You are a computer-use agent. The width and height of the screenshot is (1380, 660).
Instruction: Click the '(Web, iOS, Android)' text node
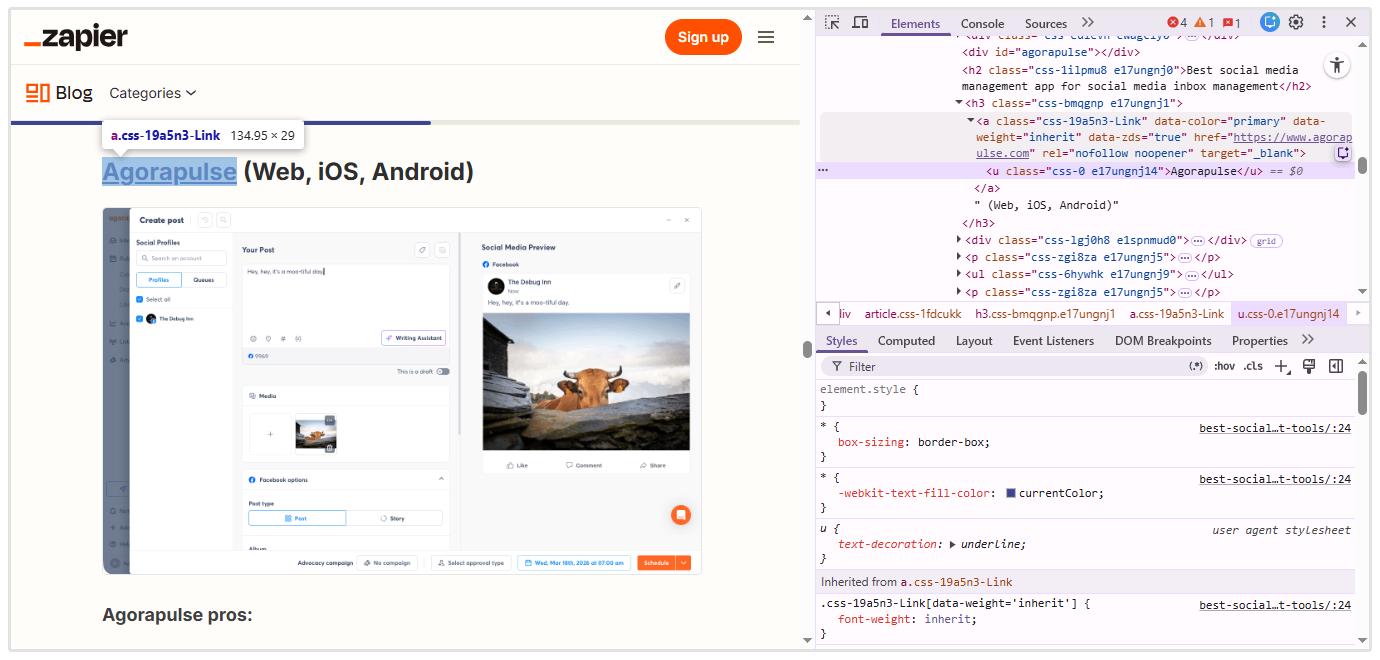pos(1046,205)
